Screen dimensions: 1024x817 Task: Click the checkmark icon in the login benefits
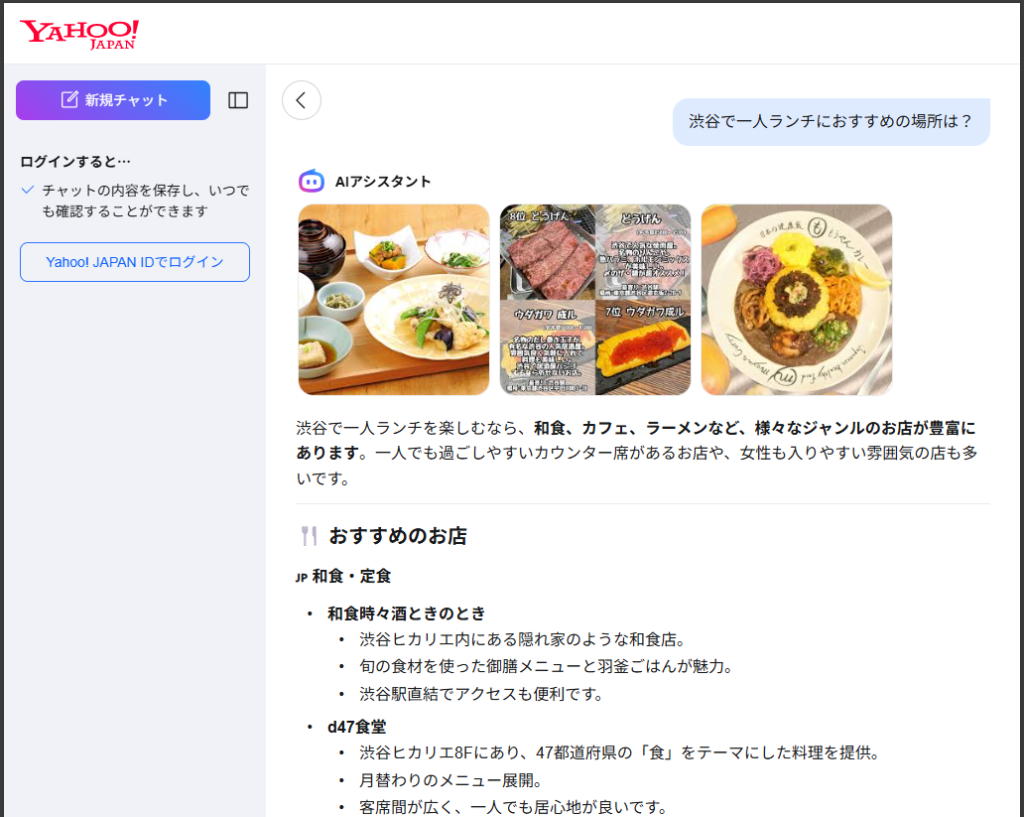tap(28, 190)
